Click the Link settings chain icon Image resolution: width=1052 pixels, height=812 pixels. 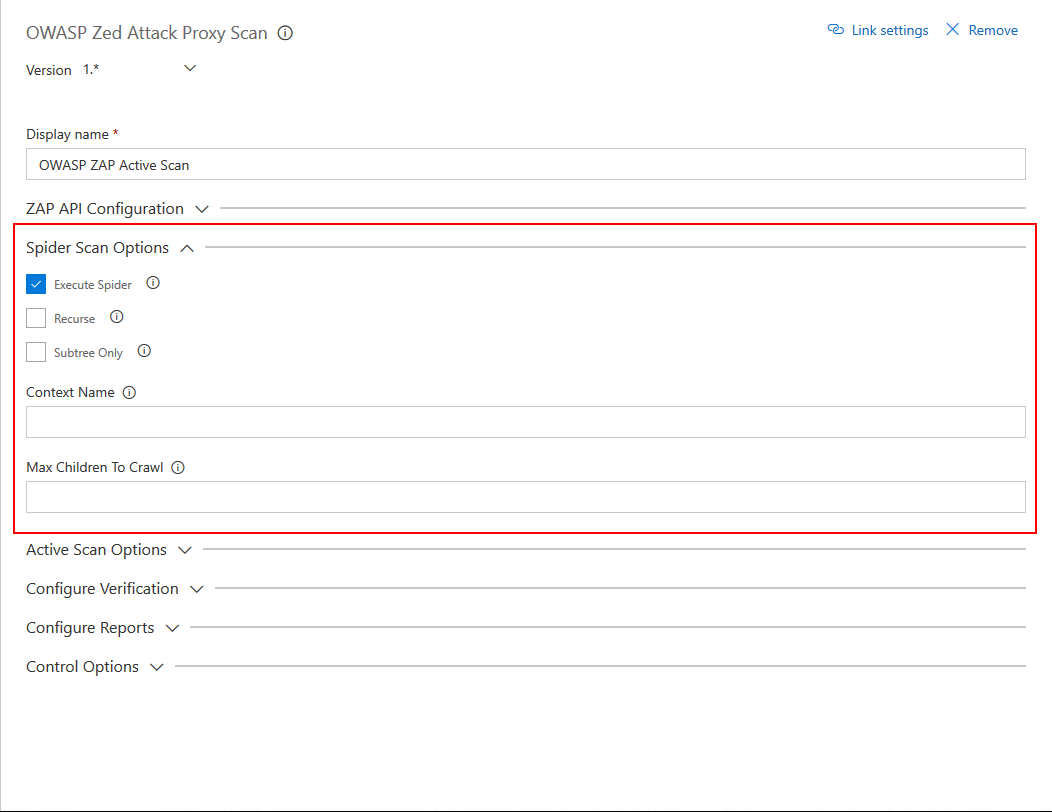[835, 30]
